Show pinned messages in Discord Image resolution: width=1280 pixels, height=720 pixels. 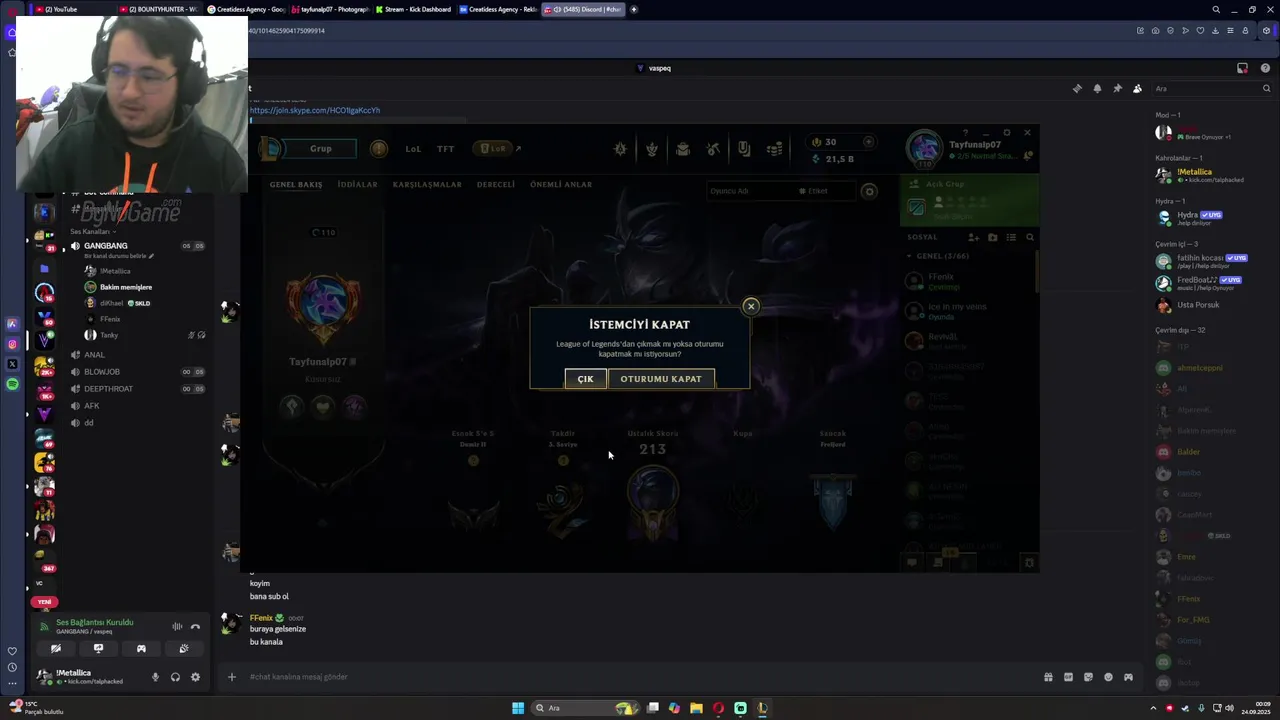coord(1117,88)
